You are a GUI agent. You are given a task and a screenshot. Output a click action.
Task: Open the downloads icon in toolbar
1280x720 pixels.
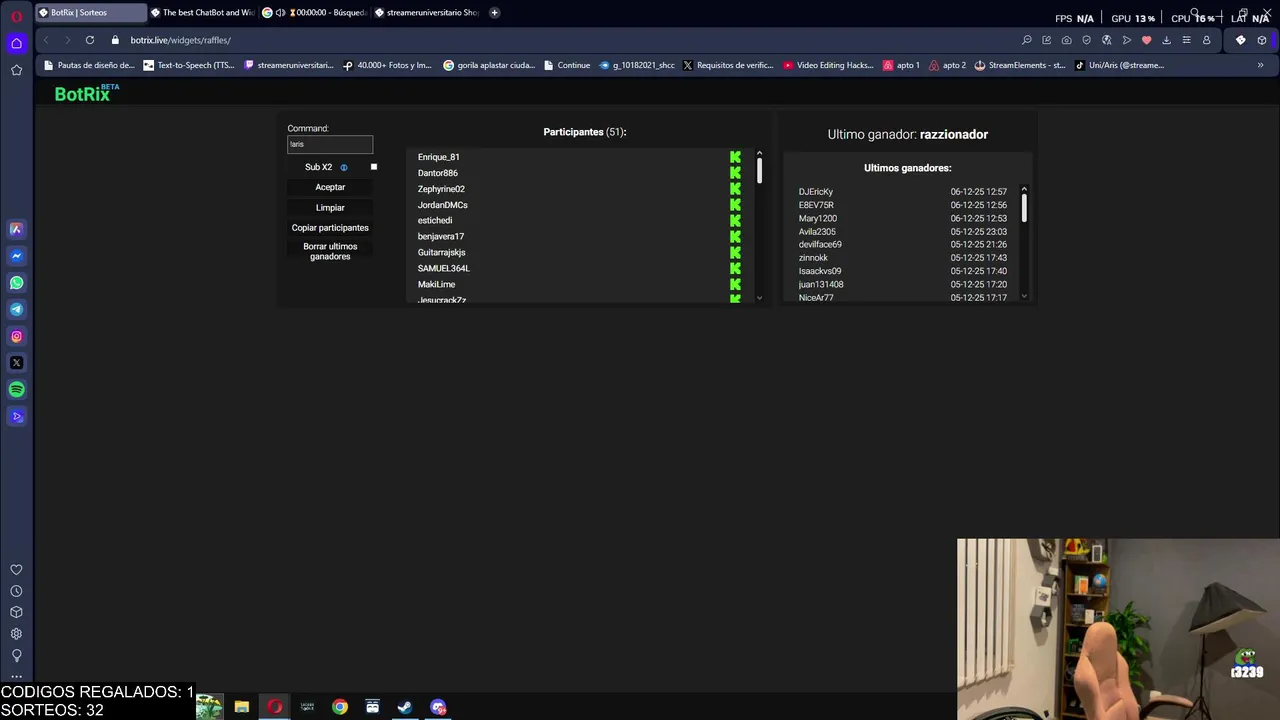pyautogui.click(x=1166, y=40)
